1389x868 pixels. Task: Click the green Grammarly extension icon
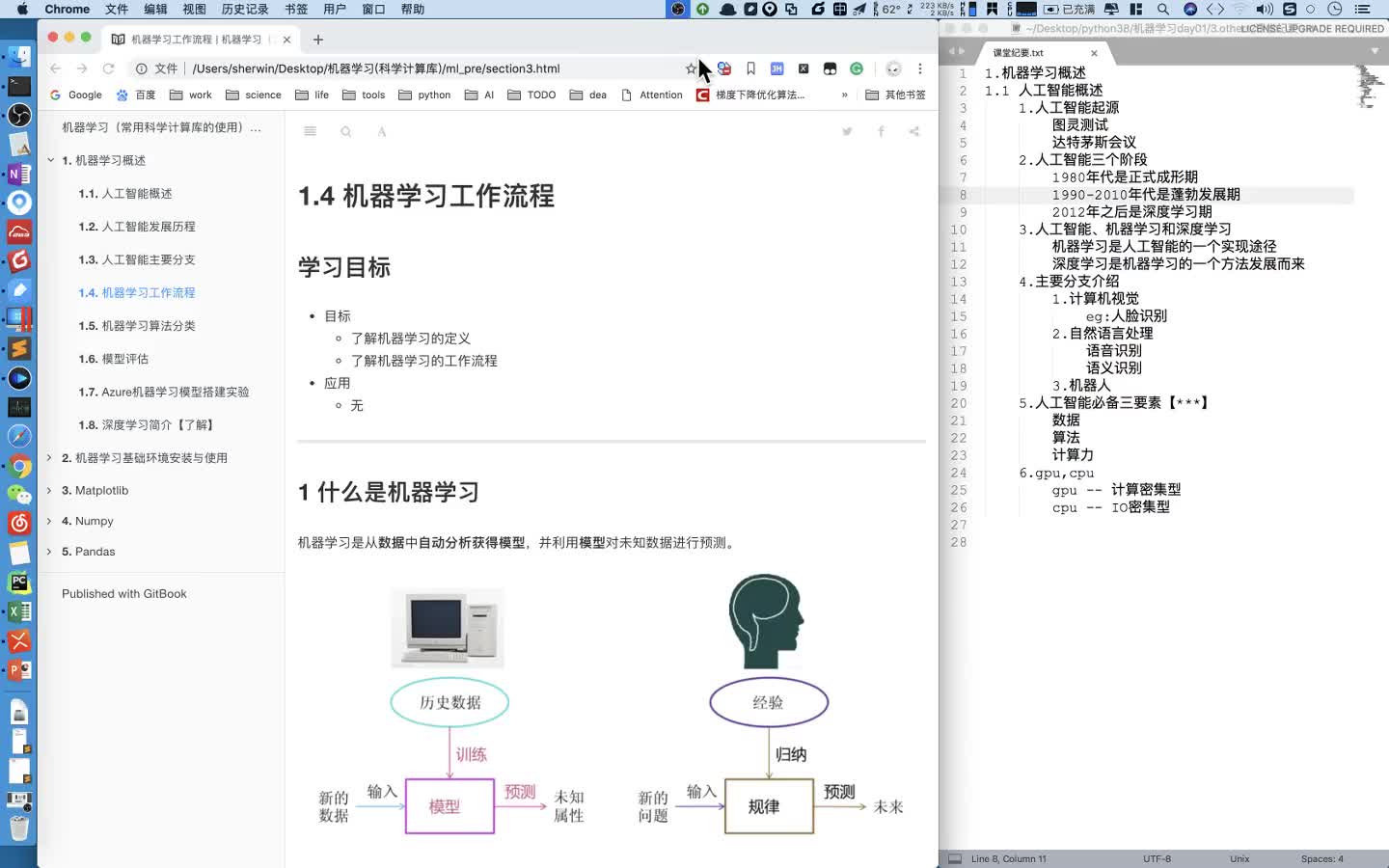click(857, 68)
